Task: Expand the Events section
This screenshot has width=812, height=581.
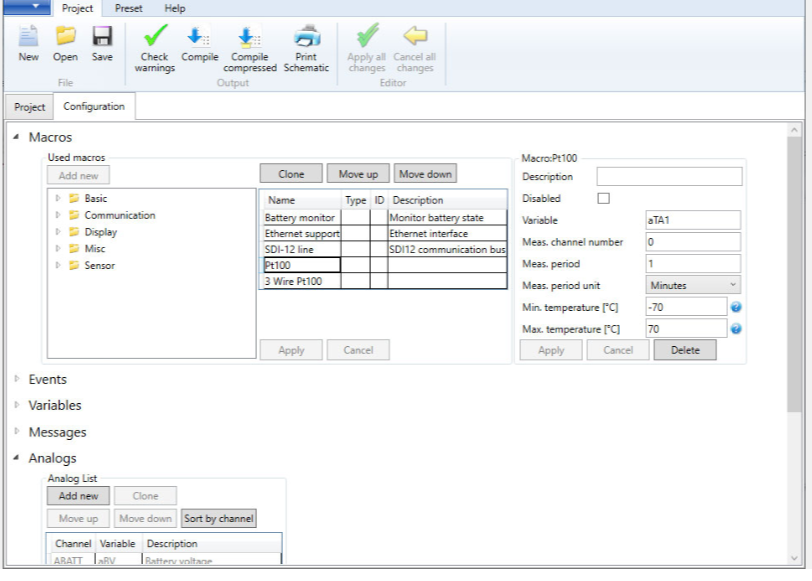Action: [x=17, y=379]
